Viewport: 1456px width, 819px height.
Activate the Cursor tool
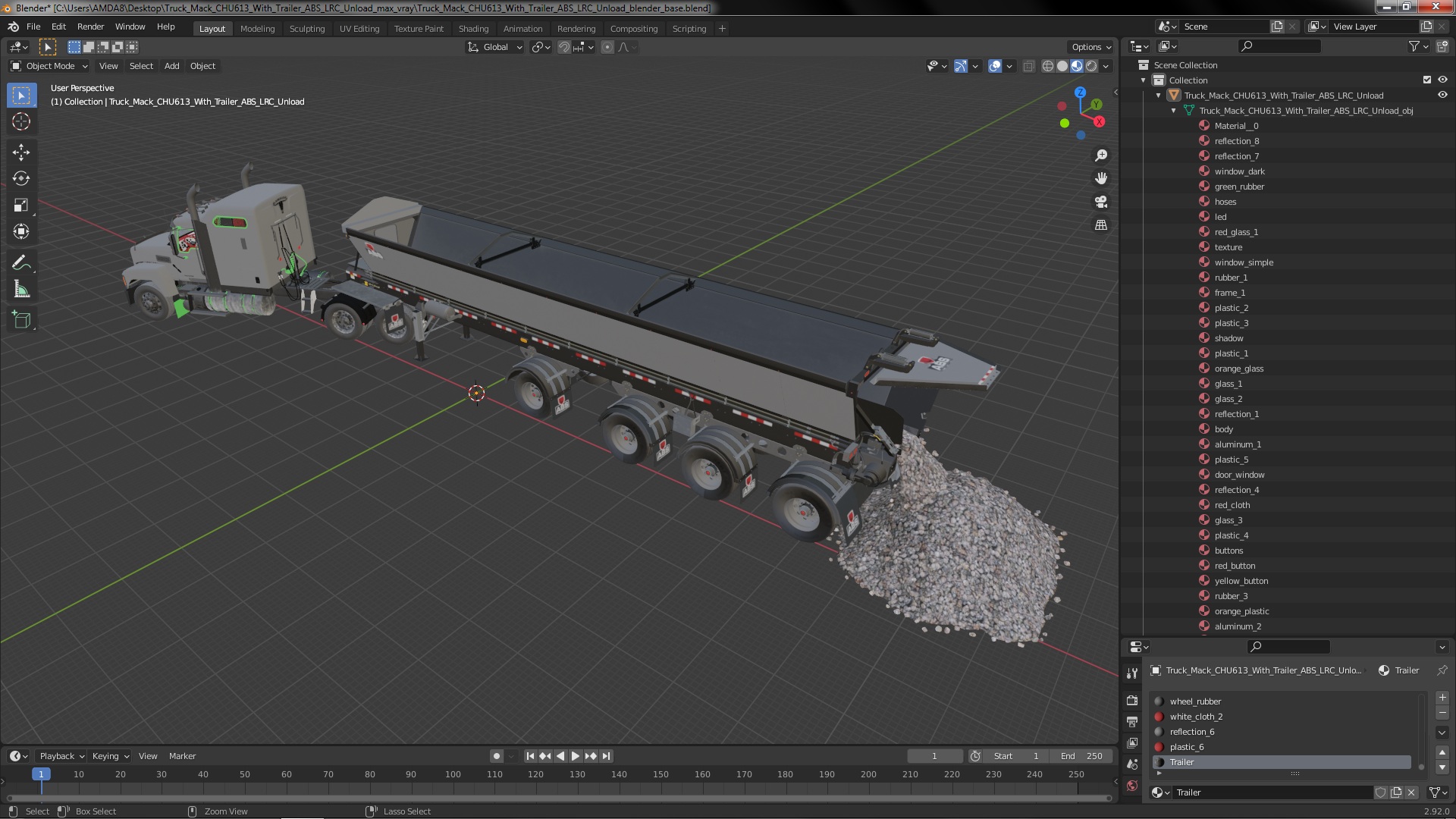coord(21,121)
